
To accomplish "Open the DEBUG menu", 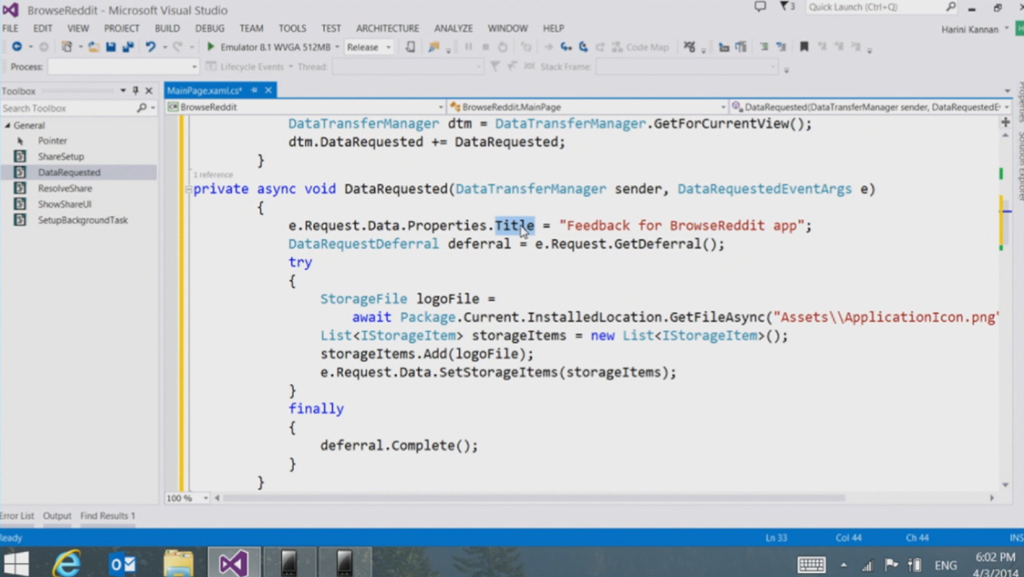I will (x=210, y=29).
